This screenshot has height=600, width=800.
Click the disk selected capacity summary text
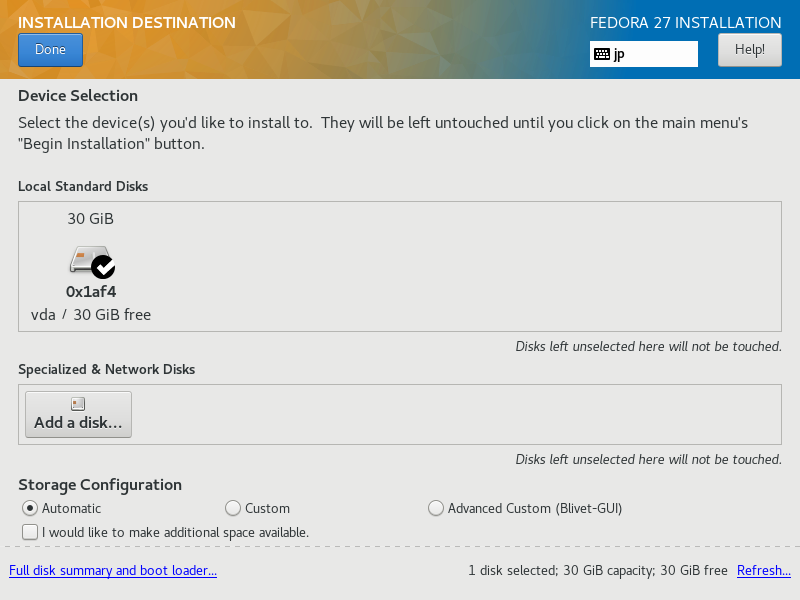(598, 570)
